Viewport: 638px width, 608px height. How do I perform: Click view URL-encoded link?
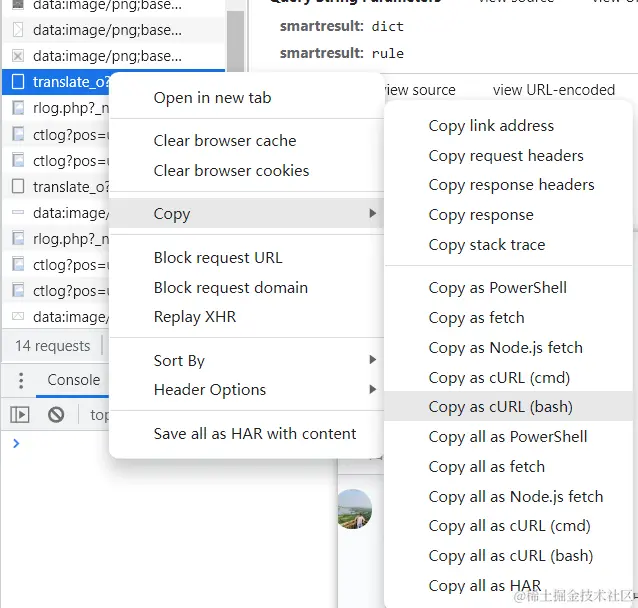[x=554, y=90]
